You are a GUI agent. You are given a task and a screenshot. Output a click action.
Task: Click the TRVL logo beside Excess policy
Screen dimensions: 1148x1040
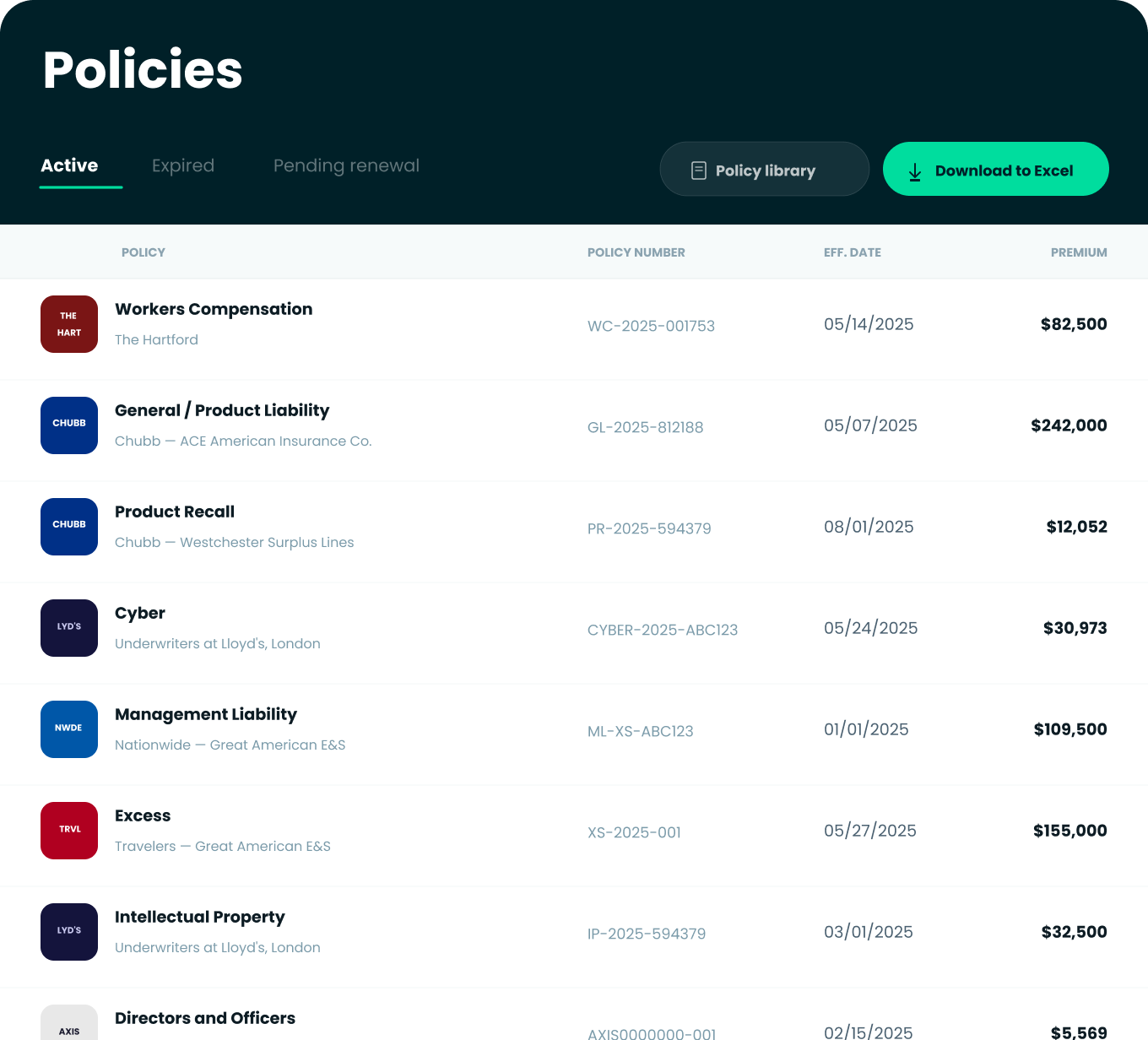point(69,831)
